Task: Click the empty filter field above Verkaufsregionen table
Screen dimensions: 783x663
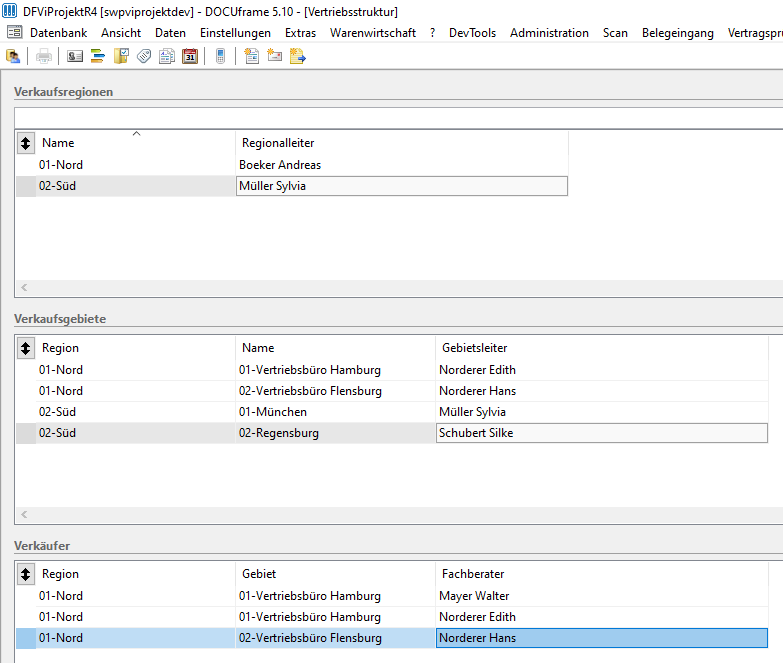Action: coord(398,118)
